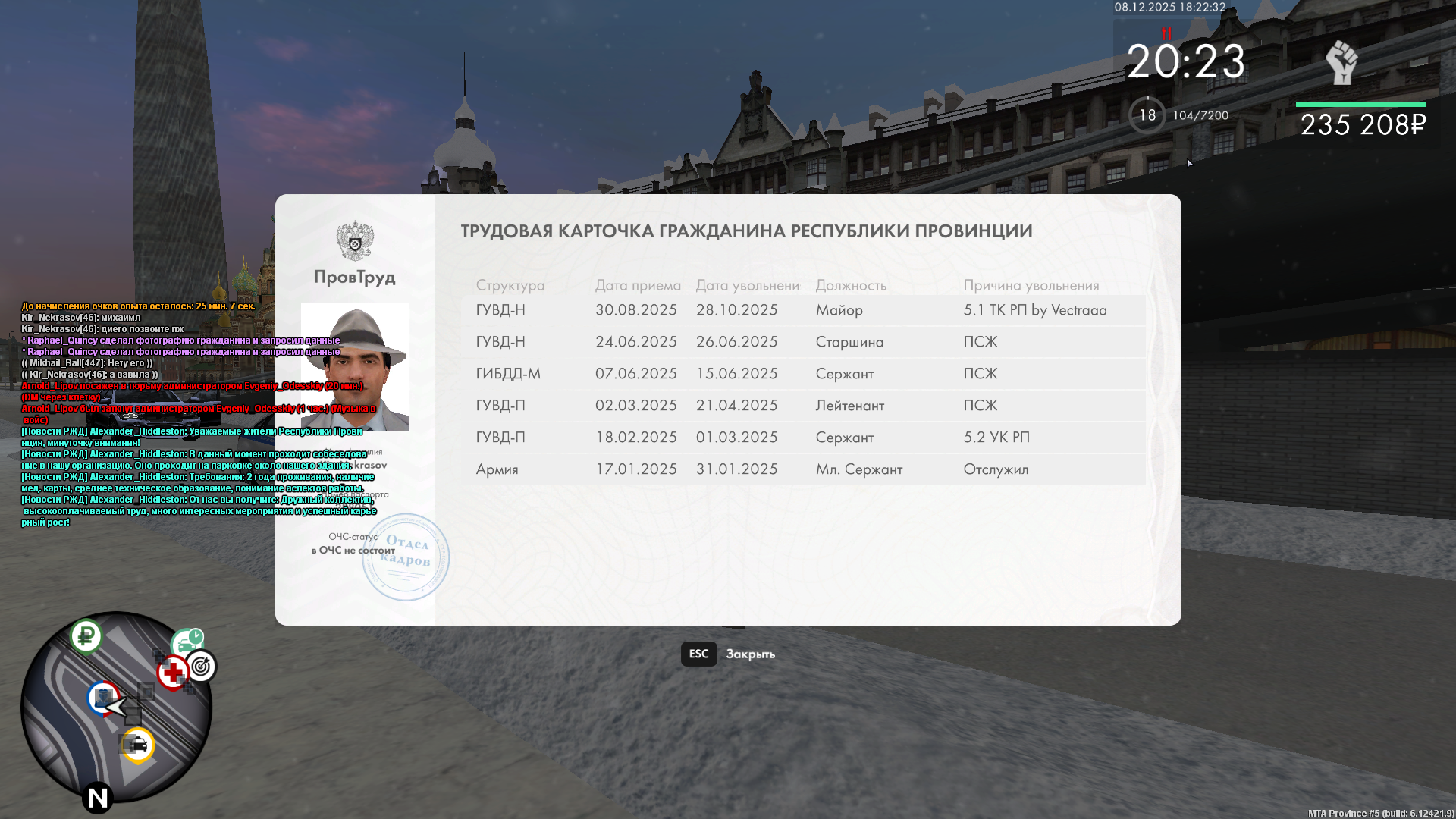Click the level 18 circle indicator
Viewport: 1456px width, 819px height.
coord(1147,115)
